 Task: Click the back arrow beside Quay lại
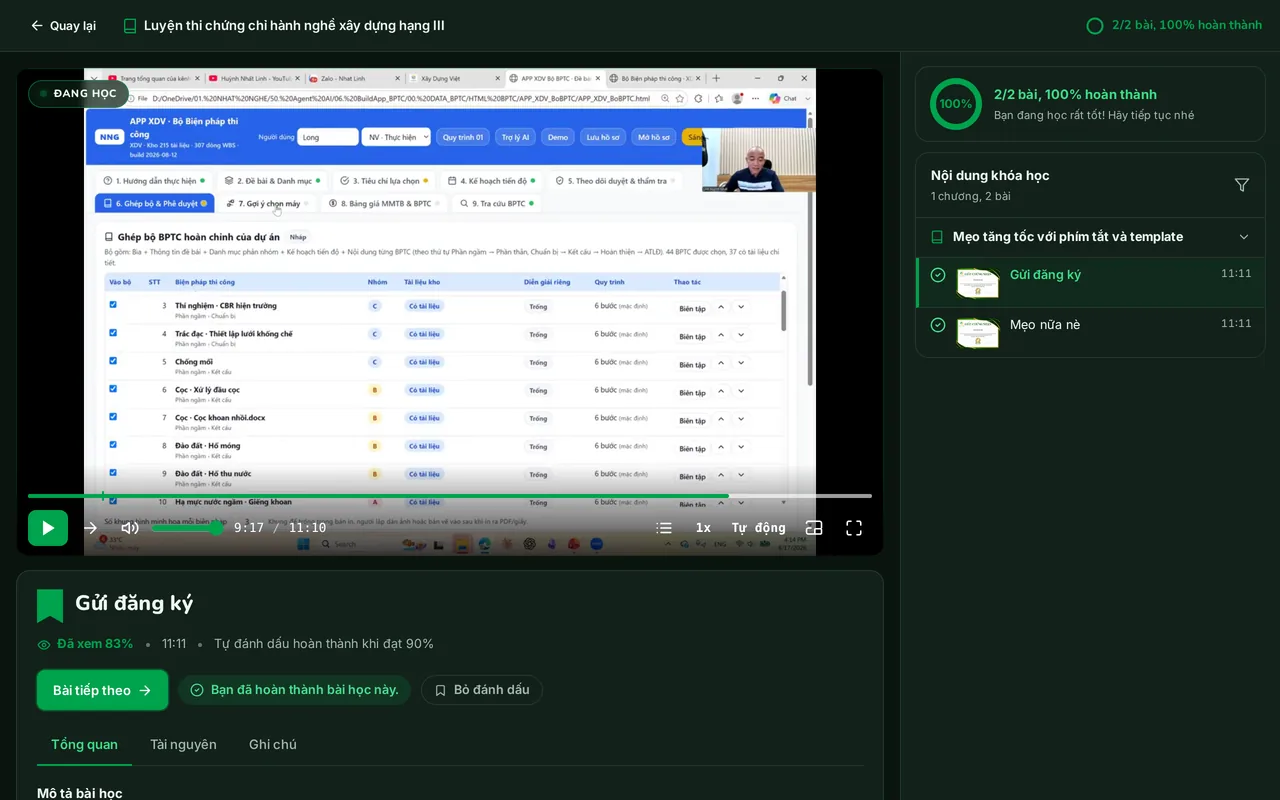click(x=37, y=26)
